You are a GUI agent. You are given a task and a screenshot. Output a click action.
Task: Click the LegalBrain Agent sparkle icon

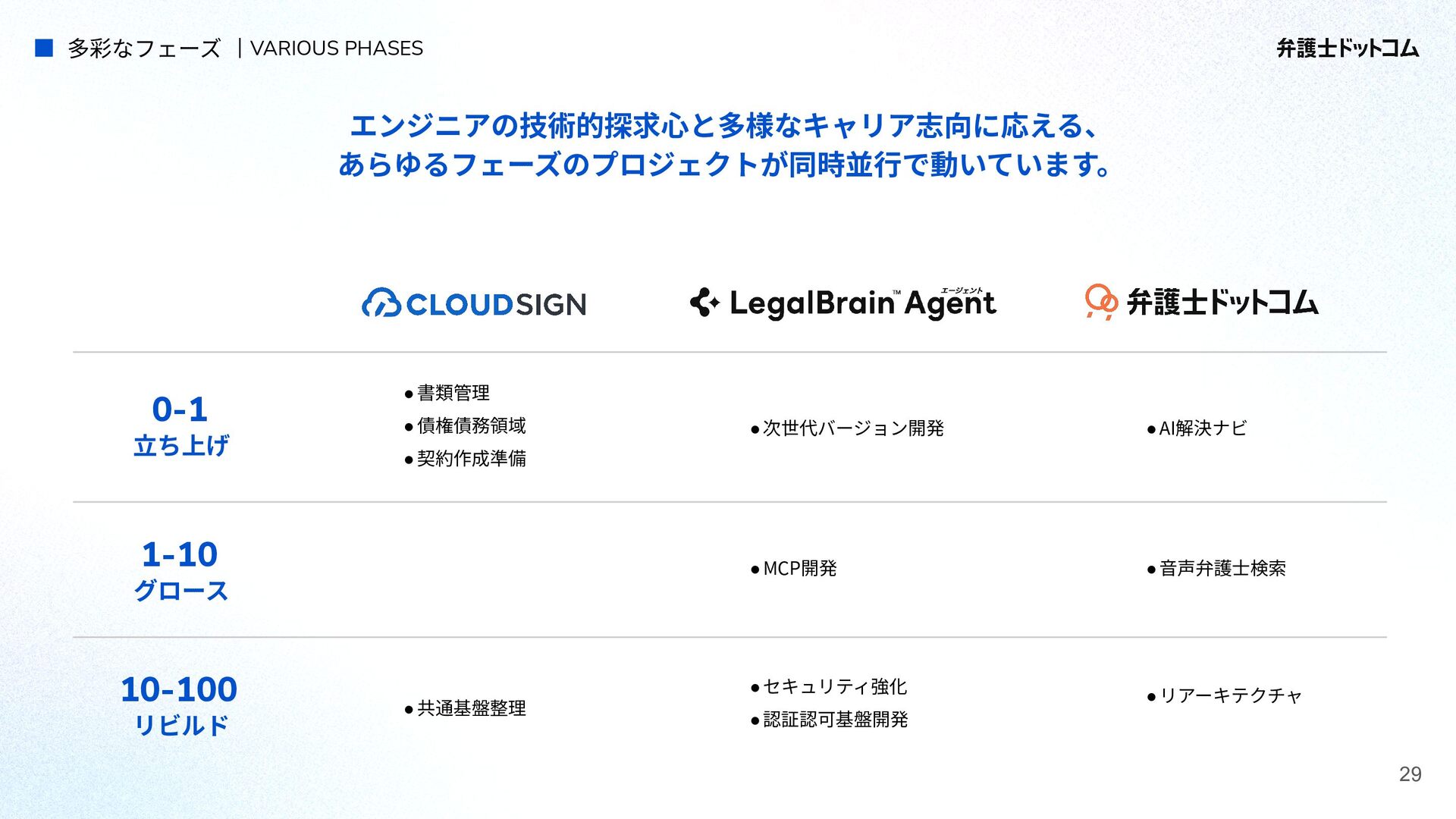pyautogui.click(x=704, y=302)
